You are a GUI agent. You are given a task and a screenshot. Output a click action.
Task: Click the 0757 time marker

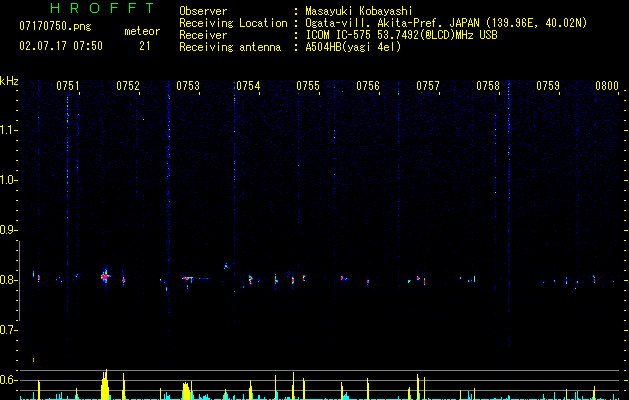[428, 86]
